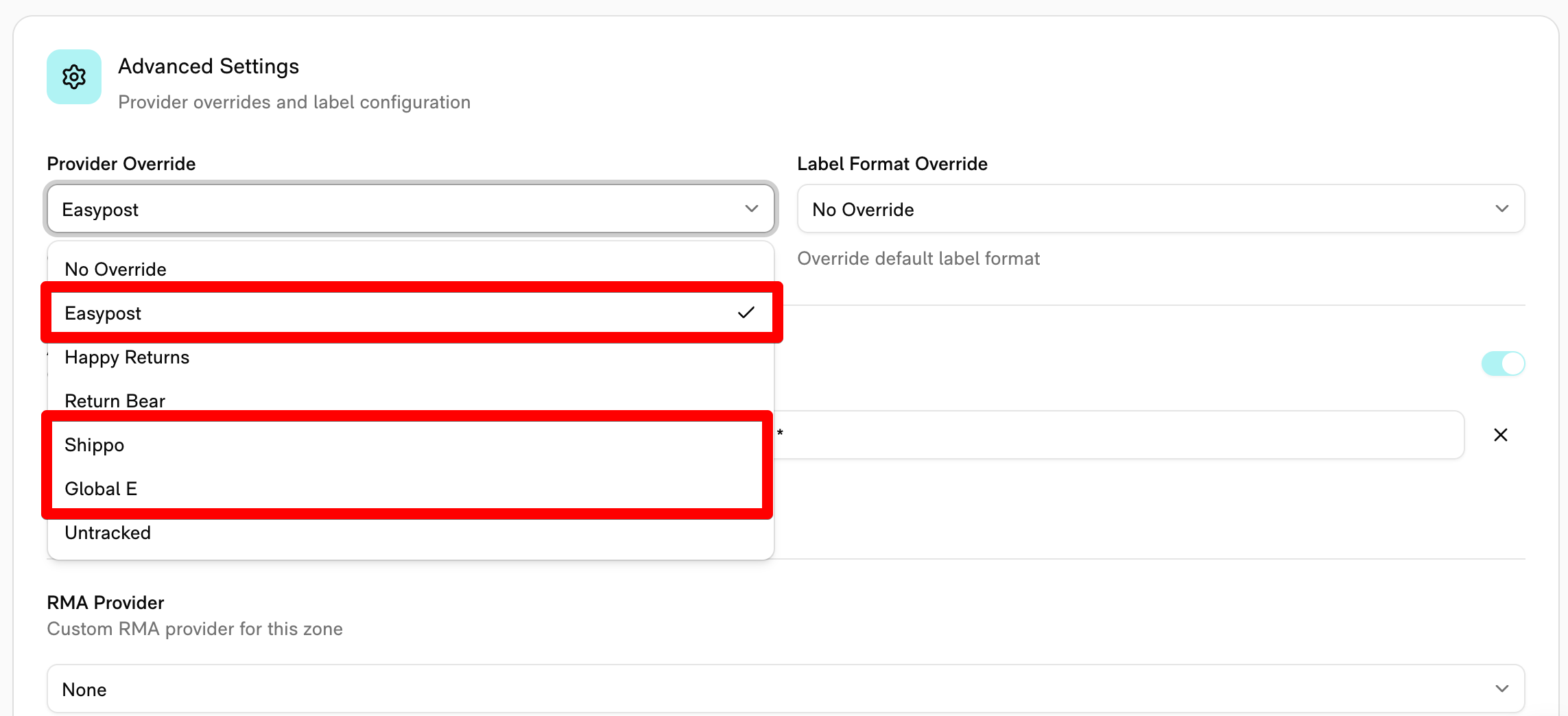Expand the Label Format Override dropdown
Image resolution: width=1568 pixels, height=716 pixels.
(x=1161, y=208)
